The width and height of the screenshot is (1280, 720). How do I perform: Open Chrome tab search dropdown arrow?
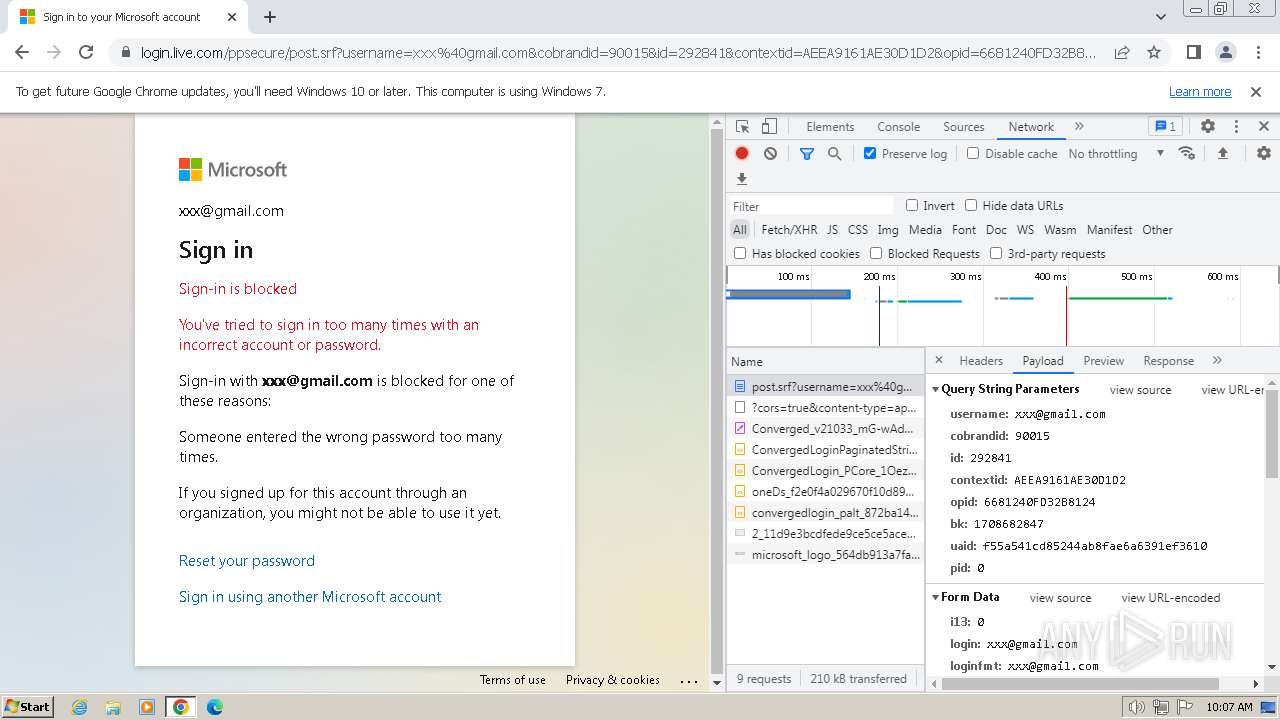click(x=1161, y=17)
